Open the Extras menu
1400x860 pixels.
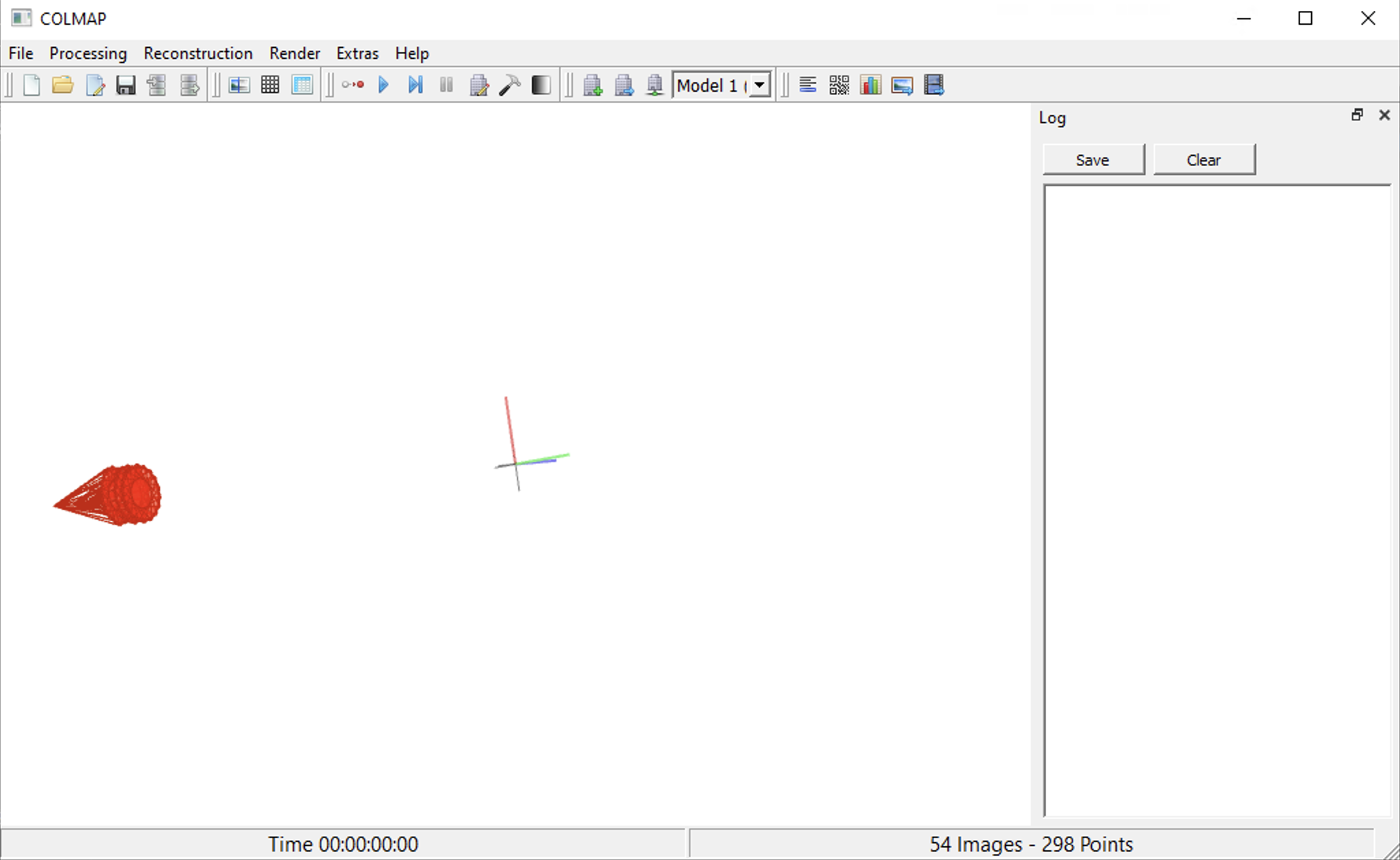tap(357, 53)
